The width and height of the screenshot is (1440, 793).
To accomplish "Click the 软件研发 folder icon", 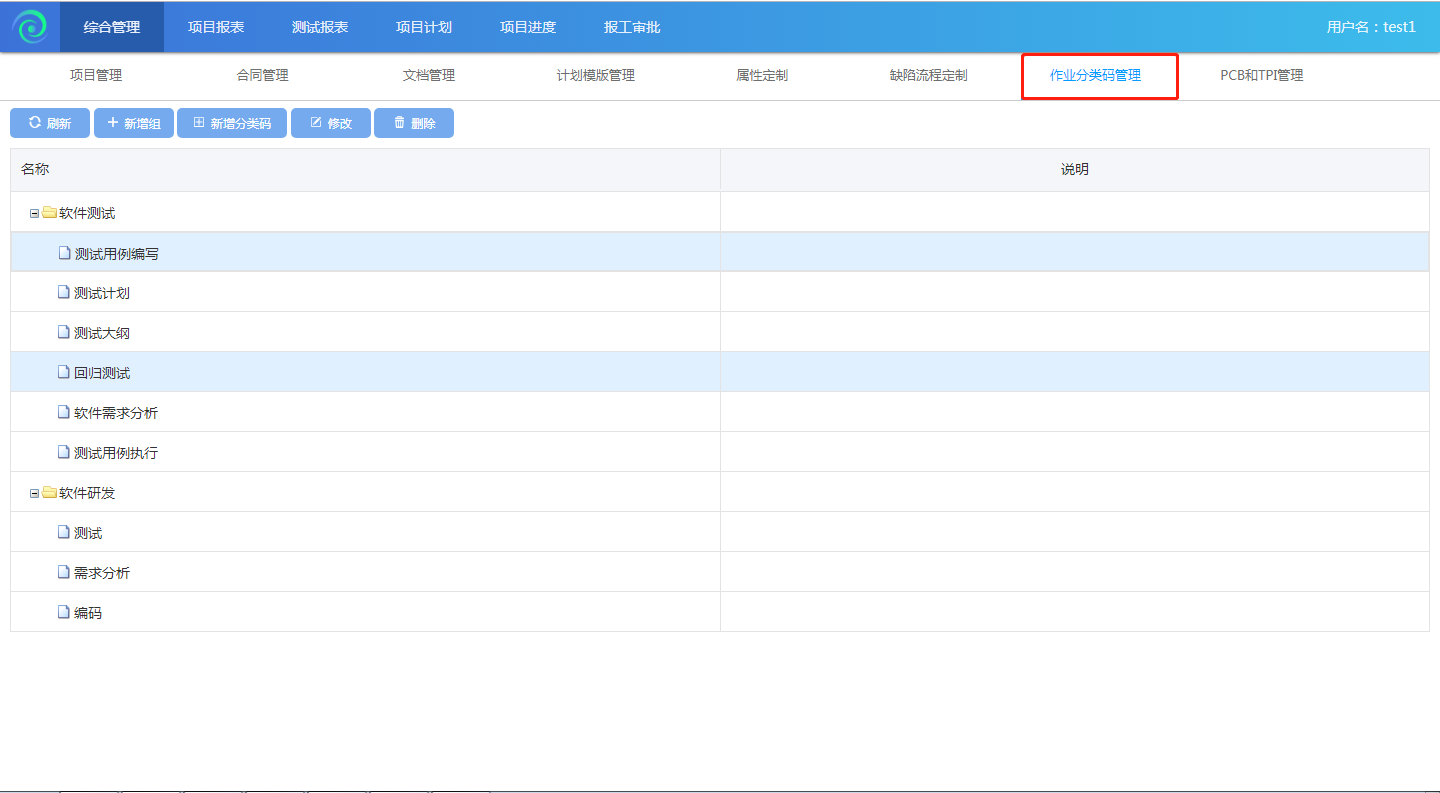I will [49, 493].
